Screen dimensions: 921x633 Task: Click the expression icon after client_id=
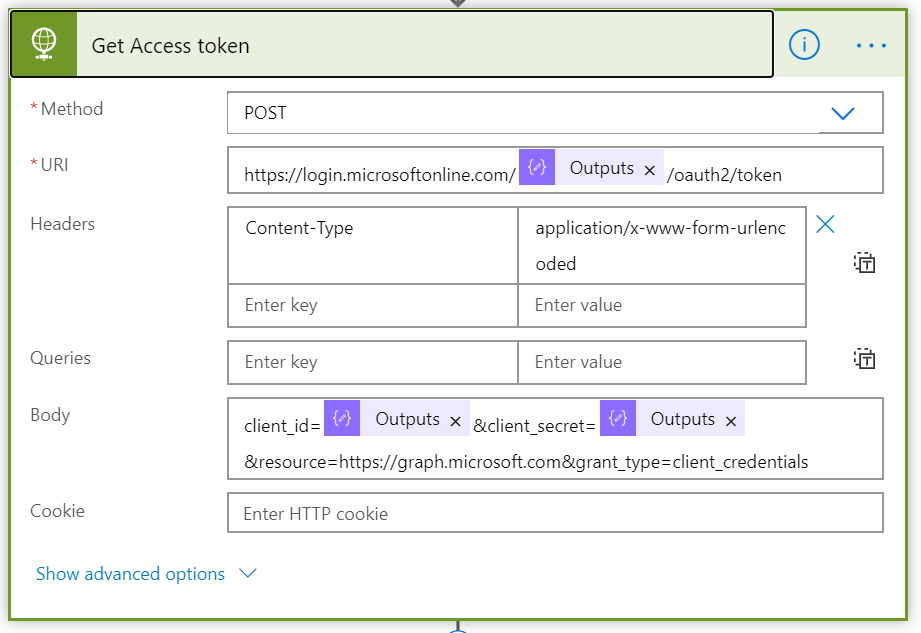[342, 418]
